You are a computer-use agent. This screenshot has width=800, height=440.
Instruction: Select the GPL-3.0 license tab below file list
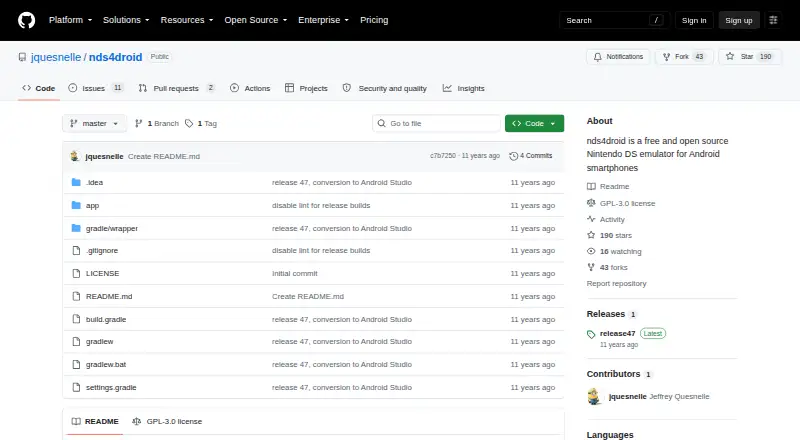click(167, 422)
